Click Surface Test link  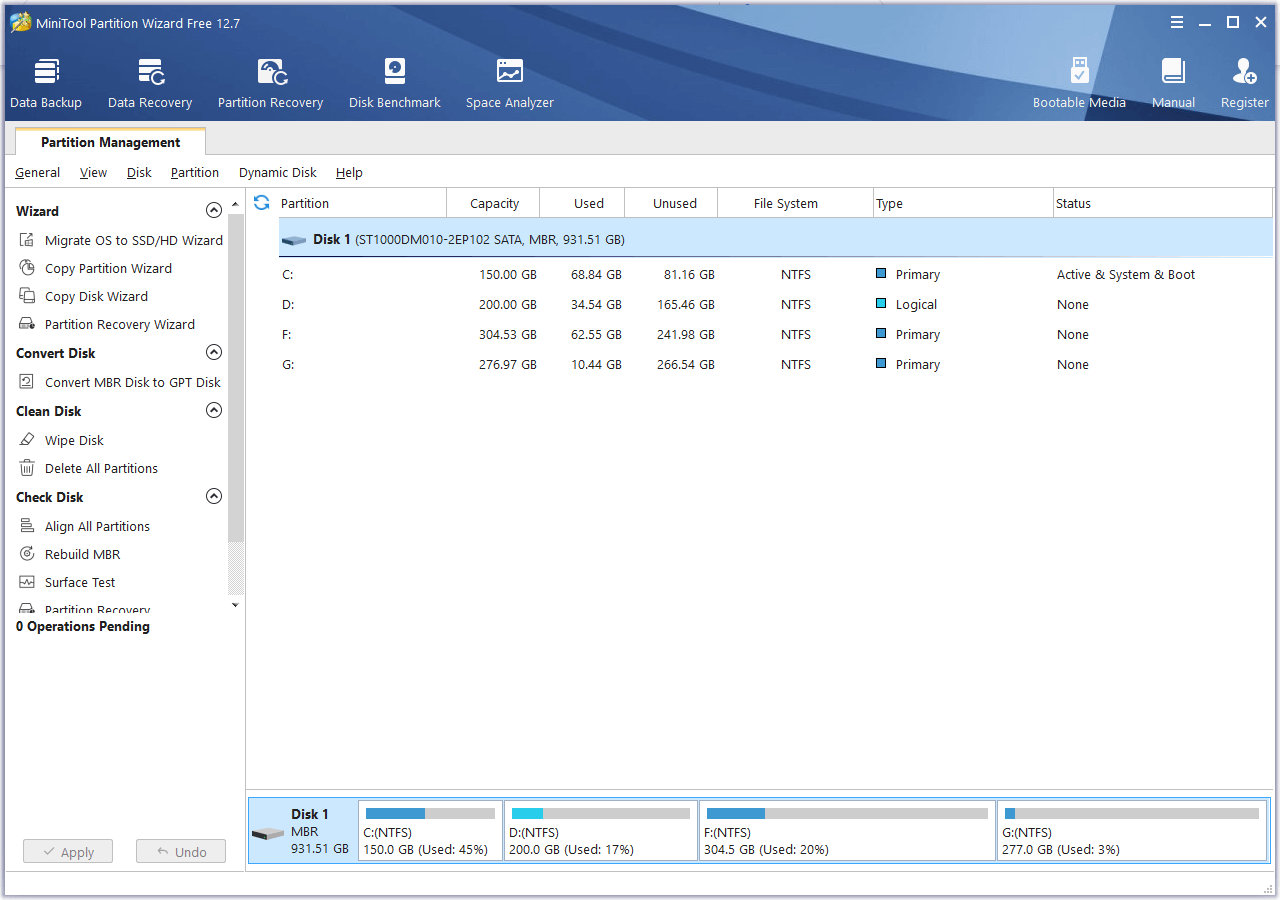pyautogui.click(x=80, y=582)
